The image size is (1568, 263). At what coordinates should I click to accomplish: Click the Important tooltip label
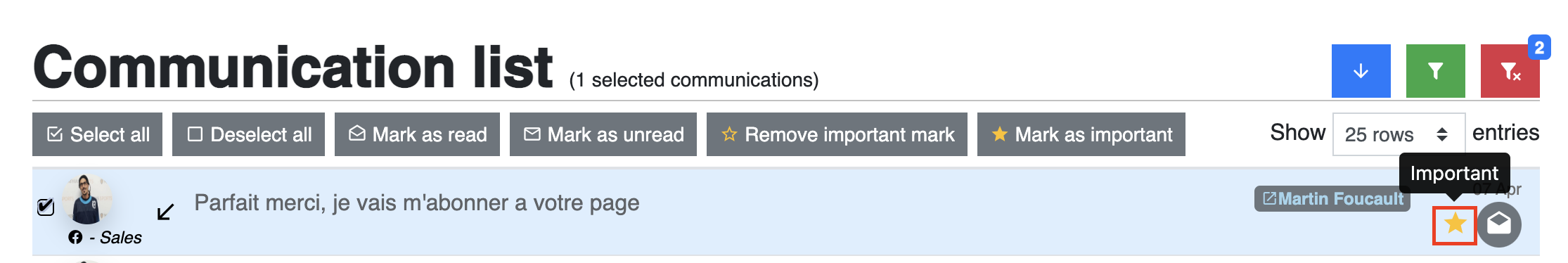point(1454,173)
